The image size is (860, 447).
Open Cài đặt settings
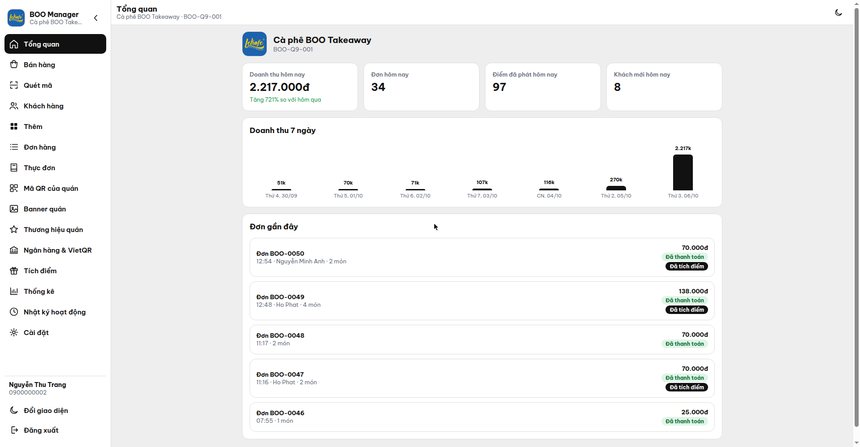tap(55, 332)
